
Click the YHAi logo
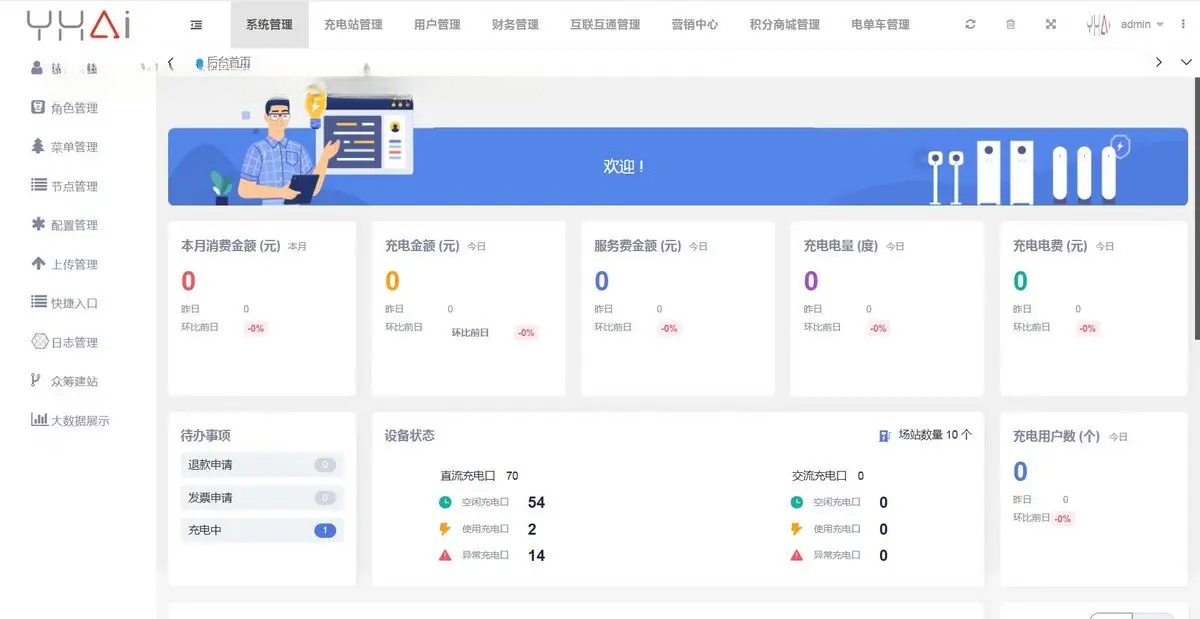pyautogui.click(x=78, y=25)
